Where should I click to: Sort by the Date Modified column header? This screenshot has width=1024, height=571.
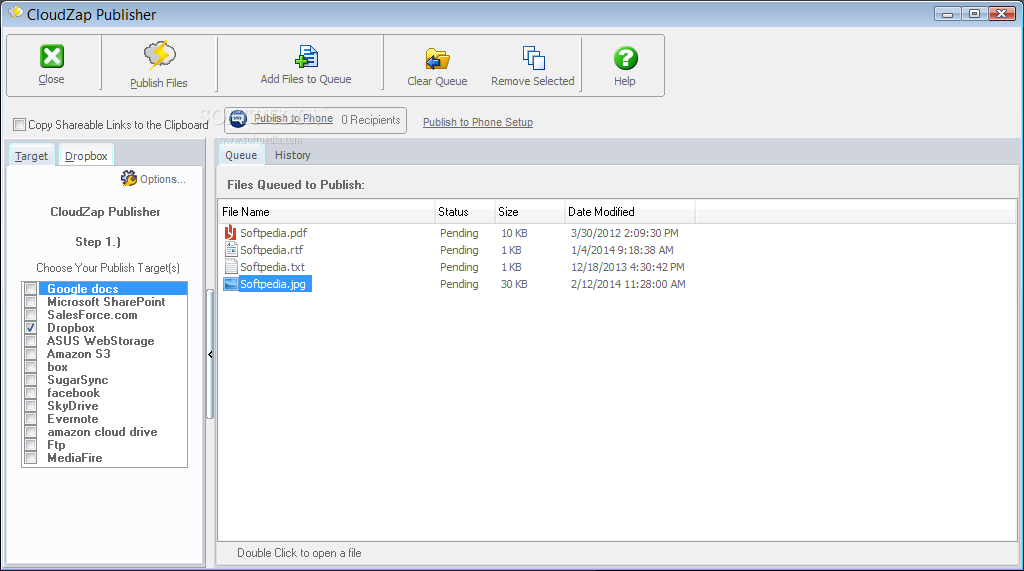point(630,212)
